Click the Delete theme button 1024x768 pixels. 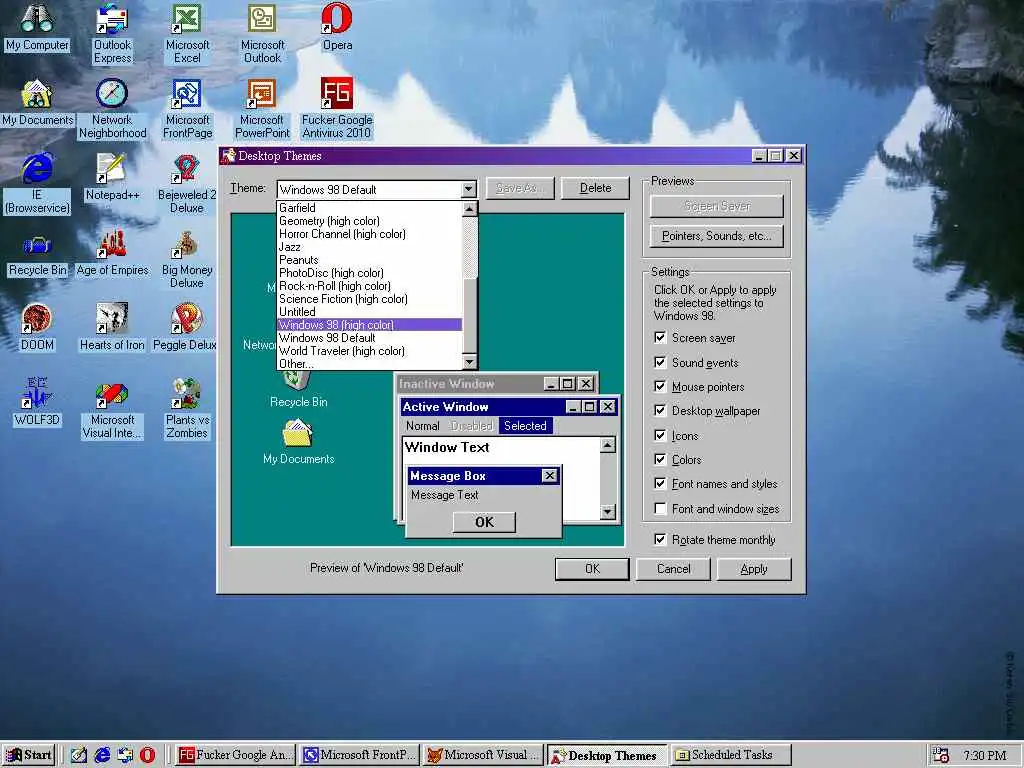(x=595, y=188)
